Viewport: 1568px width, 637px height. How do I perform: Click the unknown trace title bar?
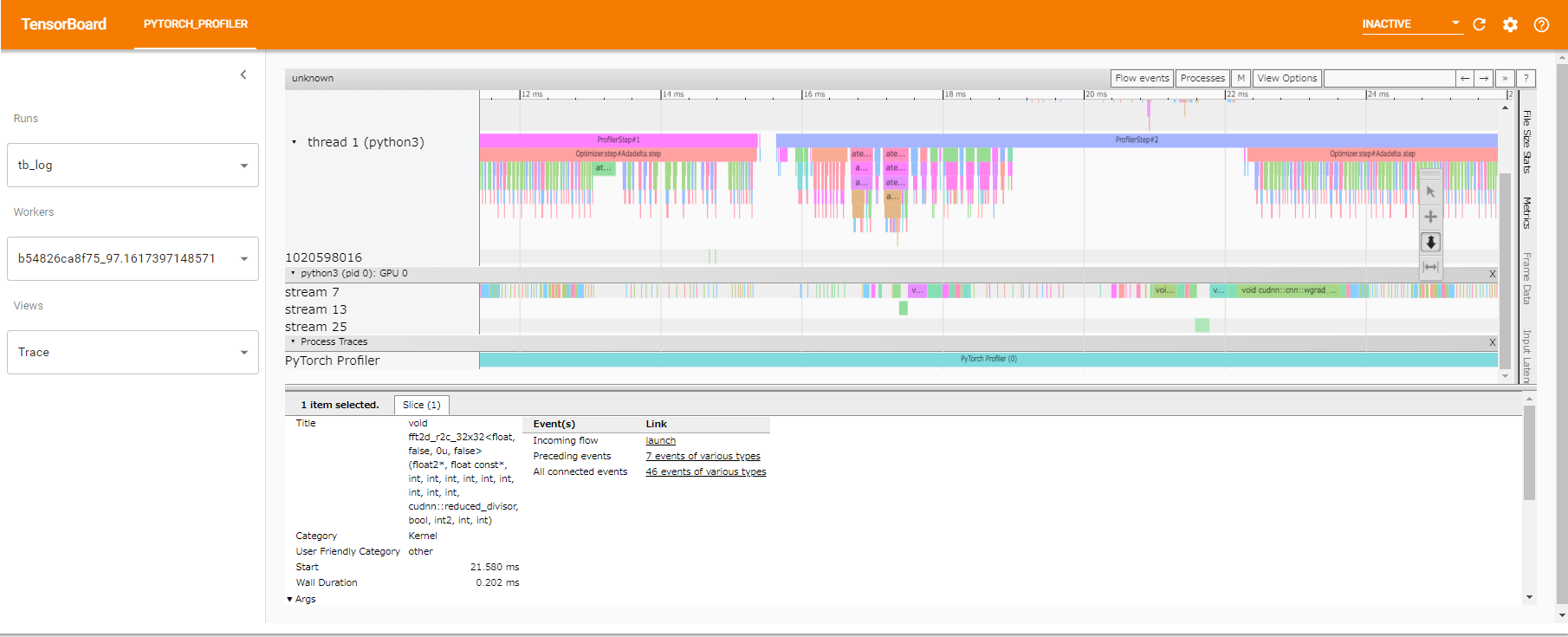[x=697, y=78]
